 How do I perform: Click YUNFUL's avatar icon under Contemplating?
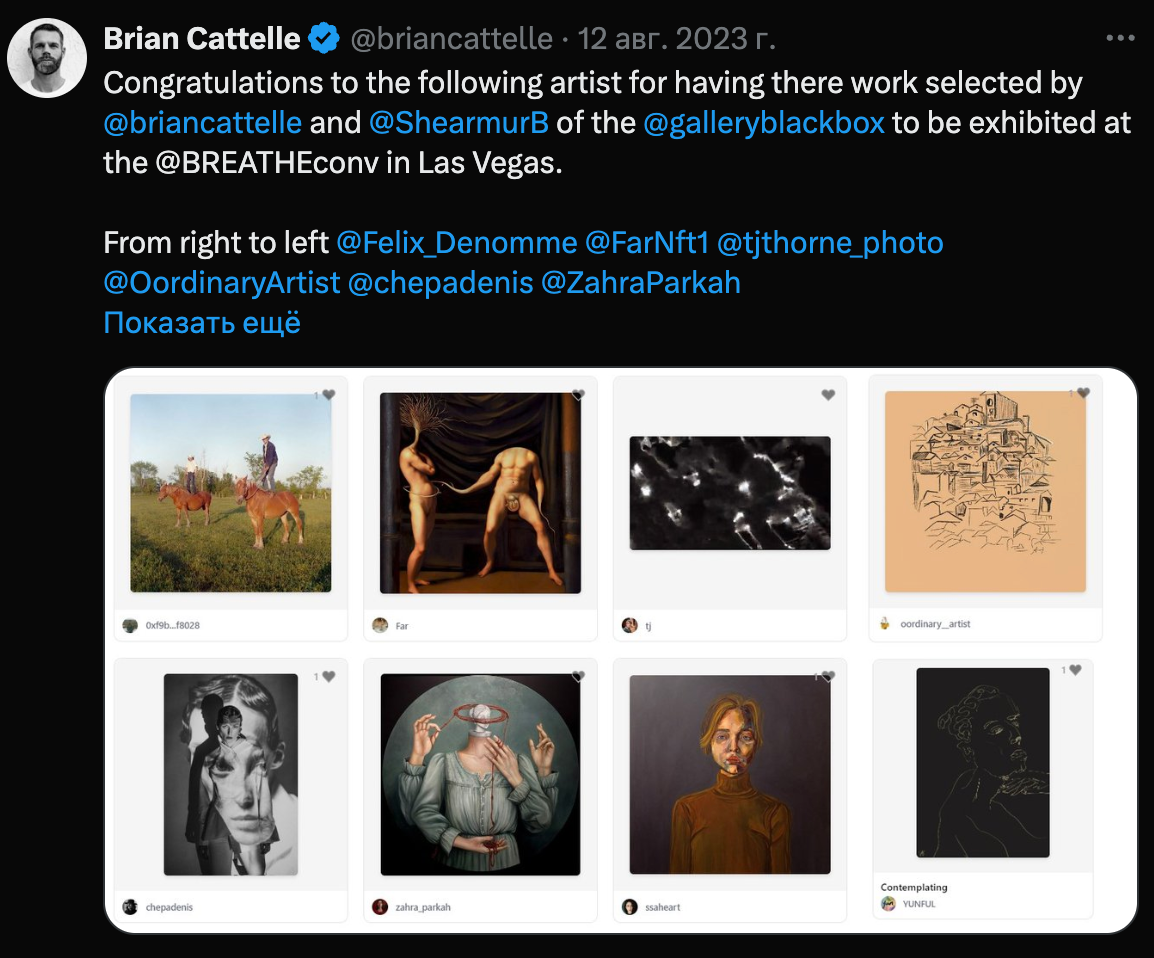pyautogui.click(x=888, y=902)
